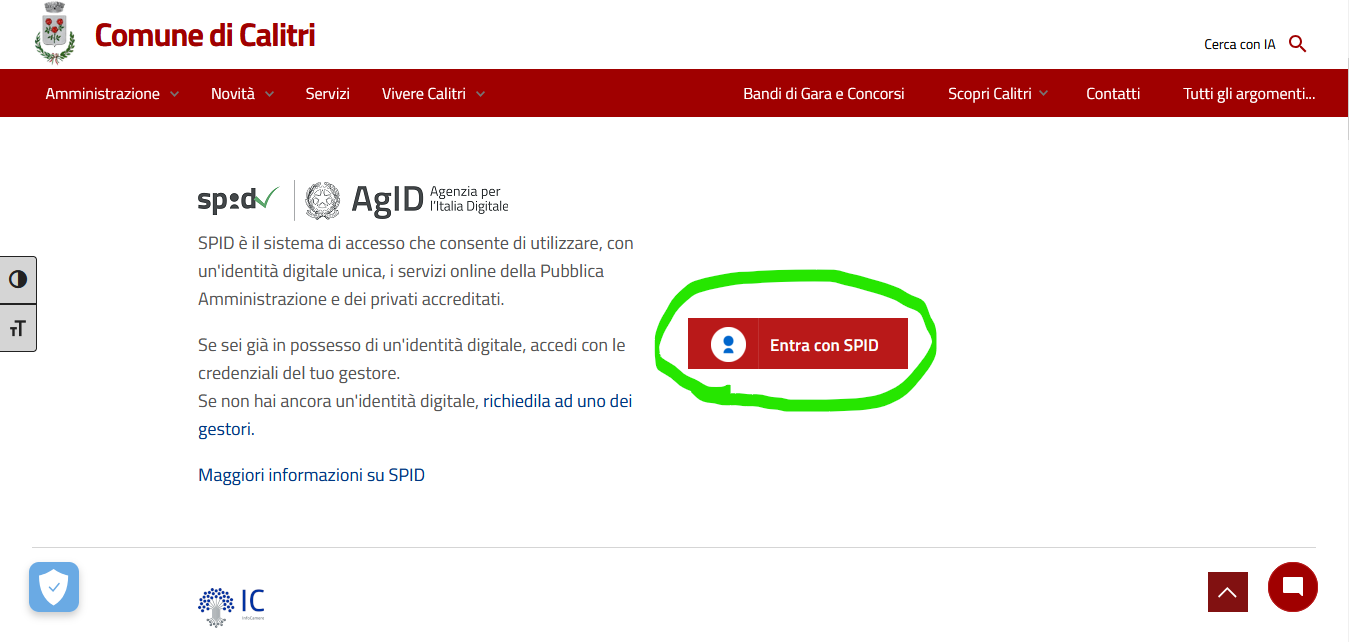This screenshot has height=642, width=1349.
Task: Click the text 'Agenzia per l'Italia Digitale'
Action: click(x=469, y=199)
